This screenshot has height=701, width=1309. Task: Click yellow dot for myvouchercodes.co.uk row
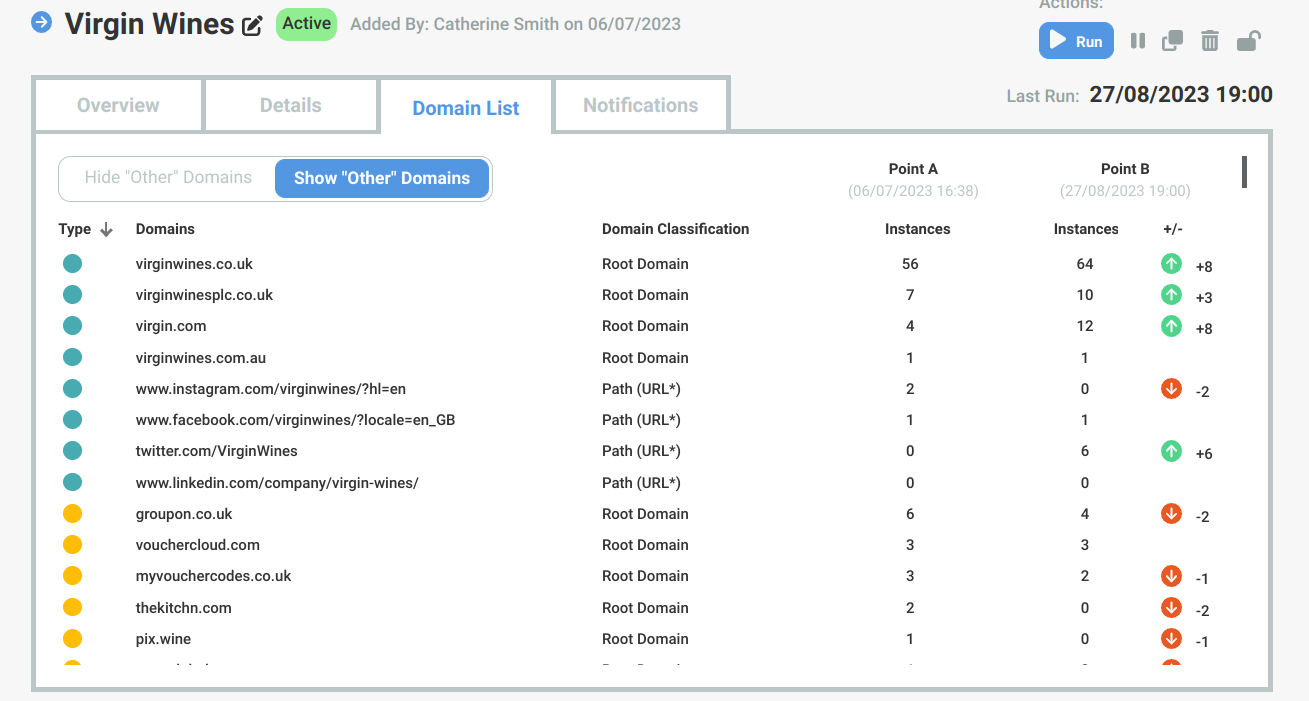72,576
